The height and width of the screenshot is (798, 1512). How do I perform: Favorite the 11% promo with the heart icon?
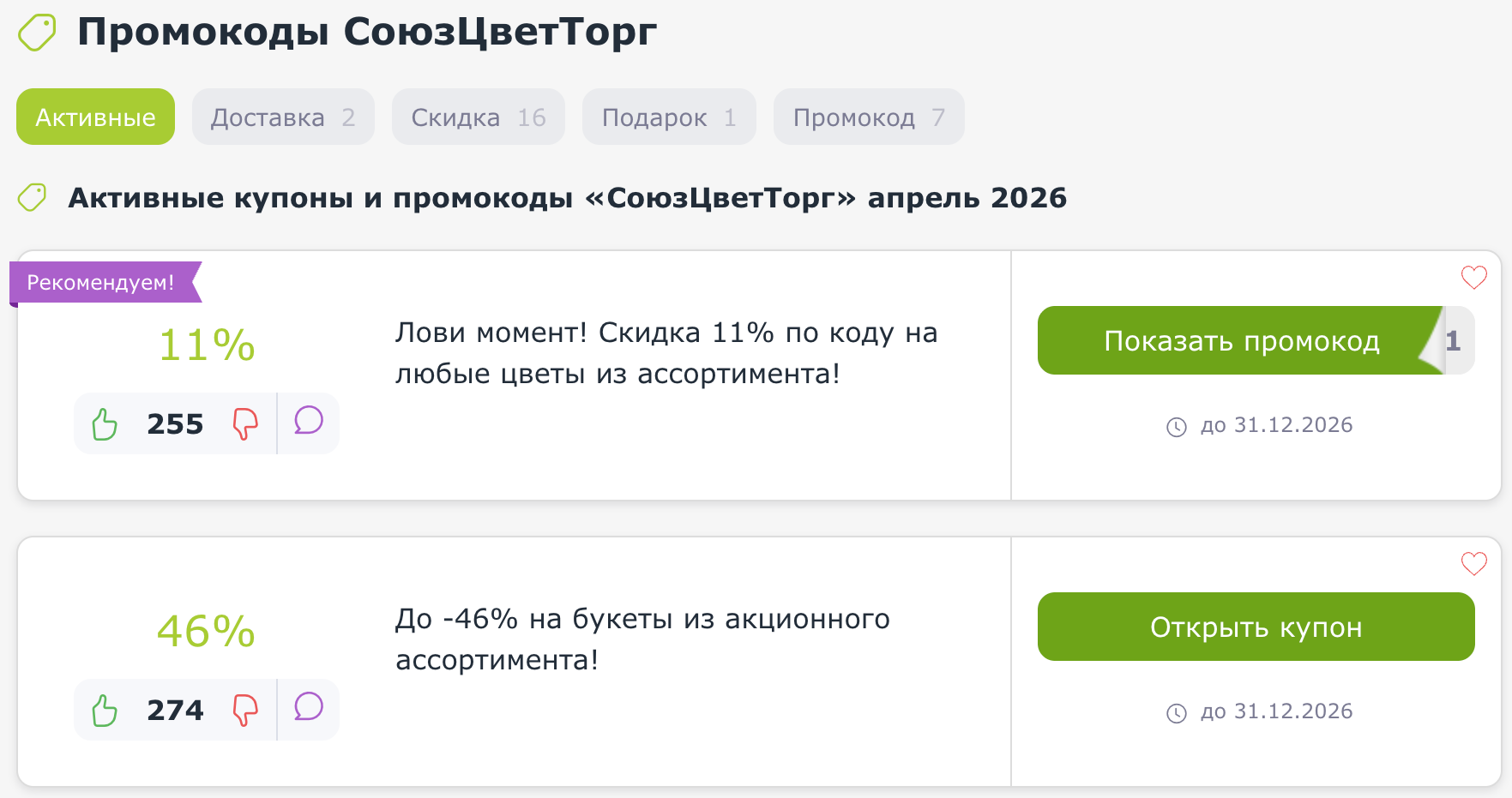pyautogui.click(x=1473, y=277)
